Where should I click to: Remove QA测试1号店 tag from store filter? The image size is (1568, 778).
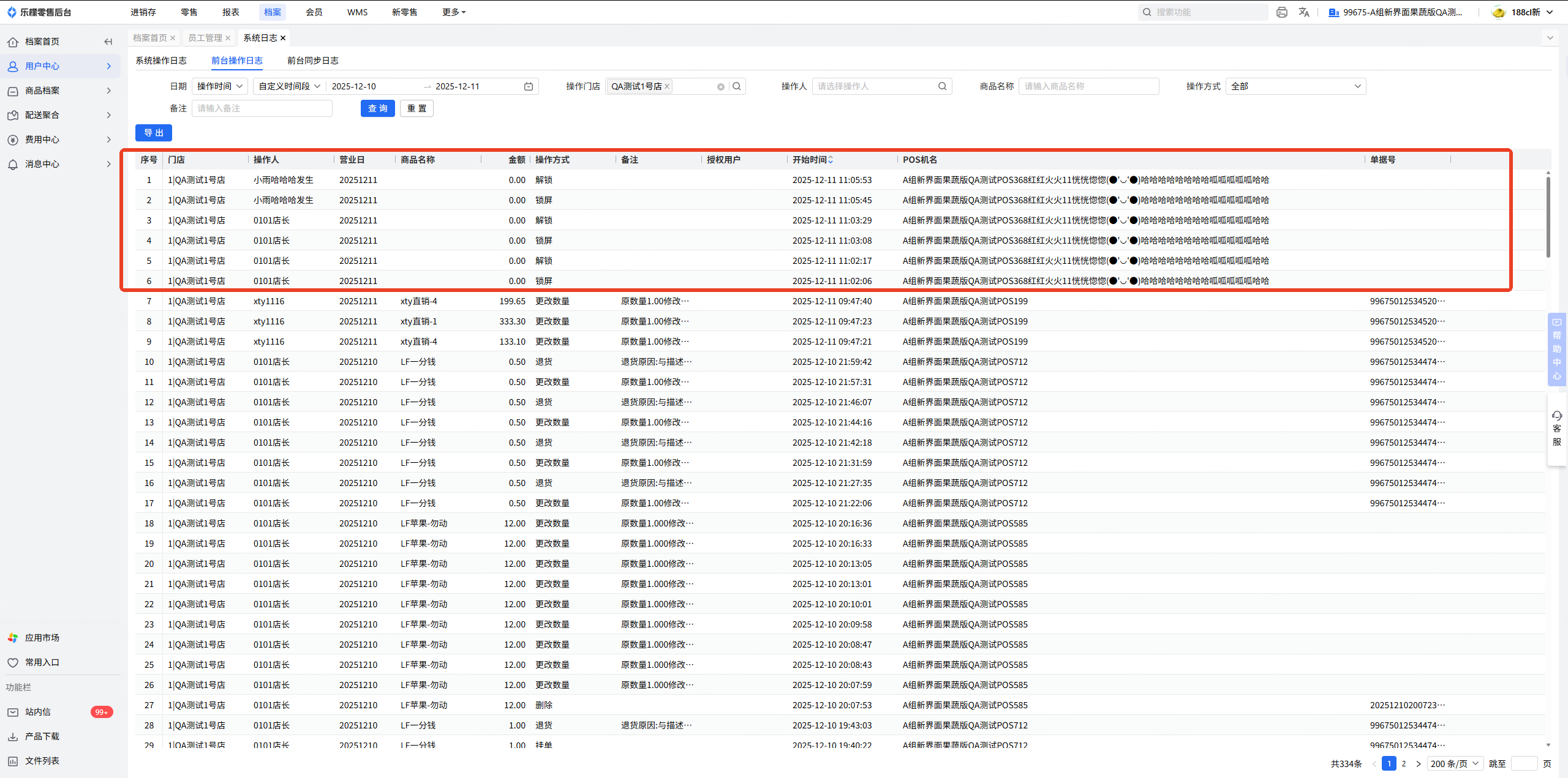click(667, 86)
